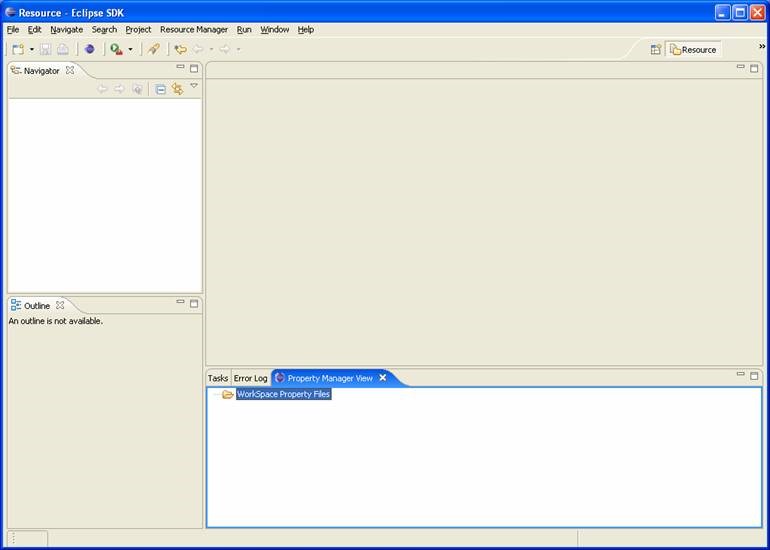Image resolution: width=770 pixels, height=550 pixels.
Task: Show hidden perspective toolbar chevron
Action: click(x=762, y=46)
